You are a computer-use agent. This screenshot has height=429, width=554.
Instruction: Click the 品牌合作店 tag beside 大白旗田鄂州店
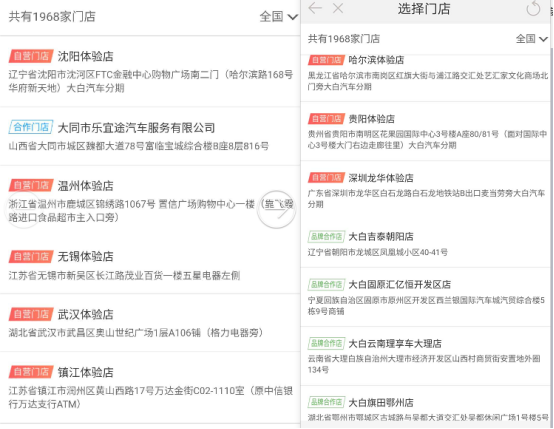pyautogui.click(x=326, y=402)
